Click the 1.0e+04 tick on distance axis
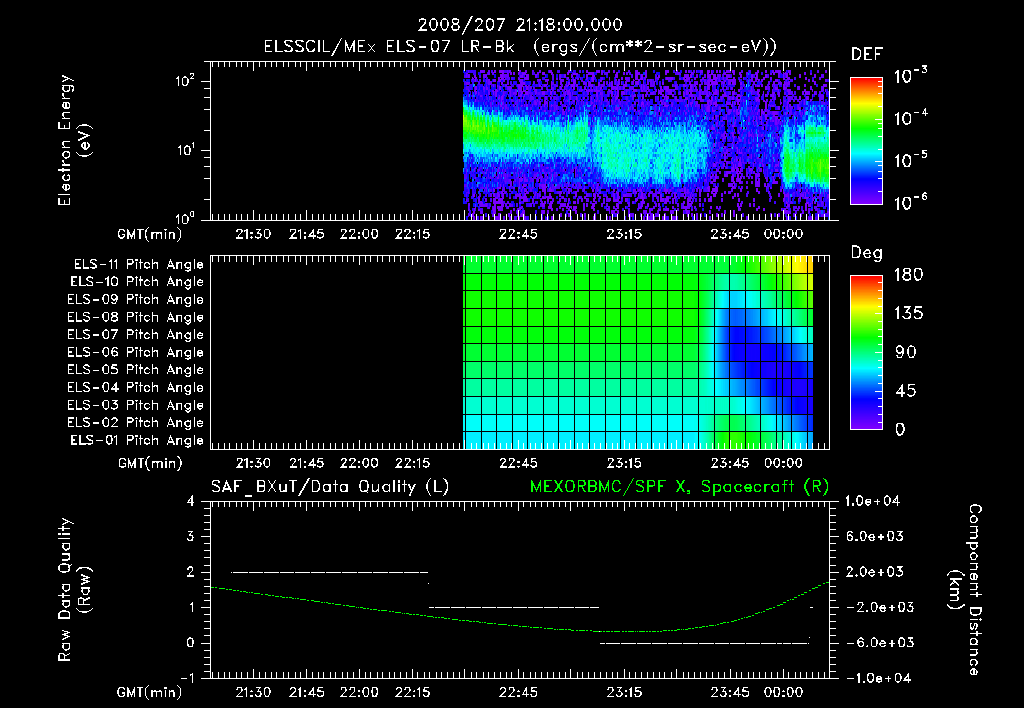 point(872,501)
